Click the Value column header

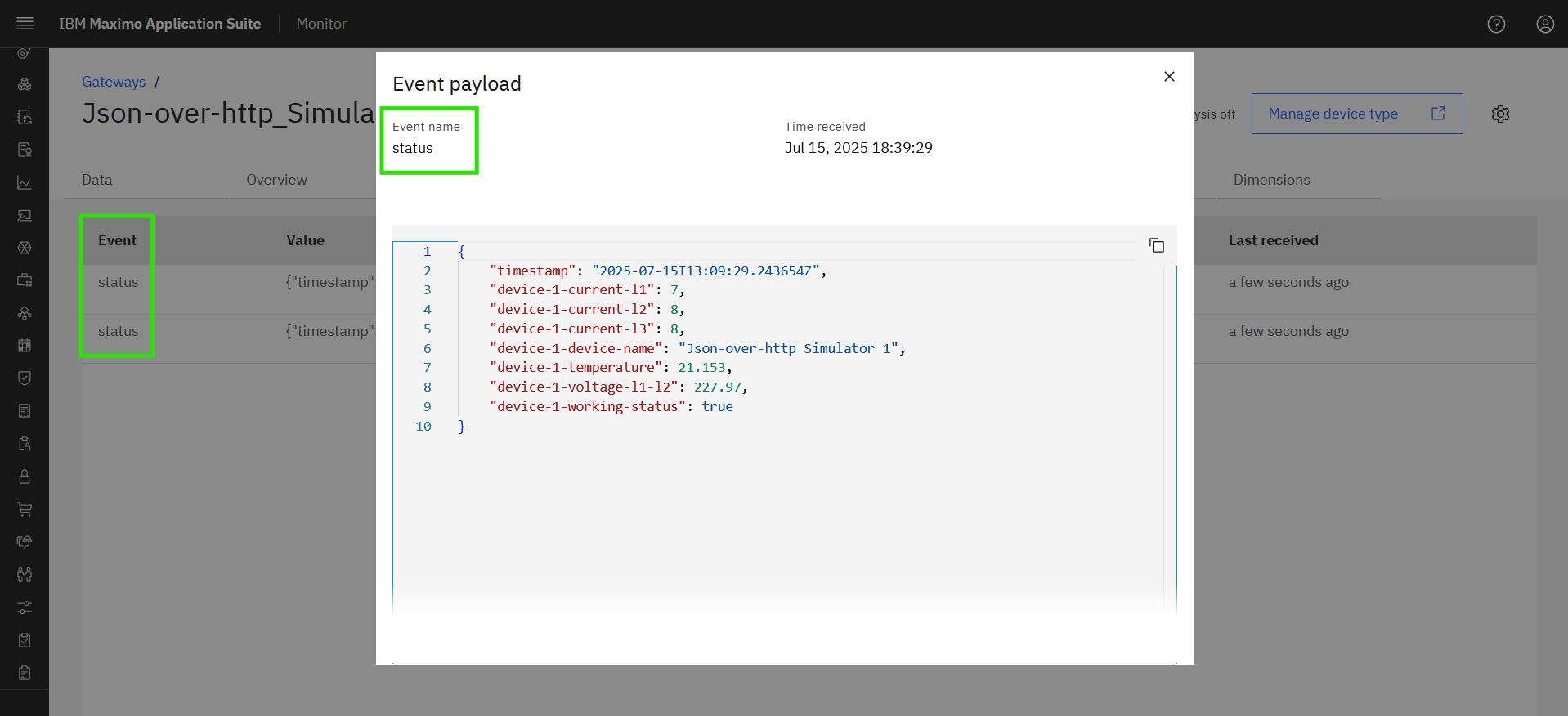pyautogui.click(x=305, y=240)
